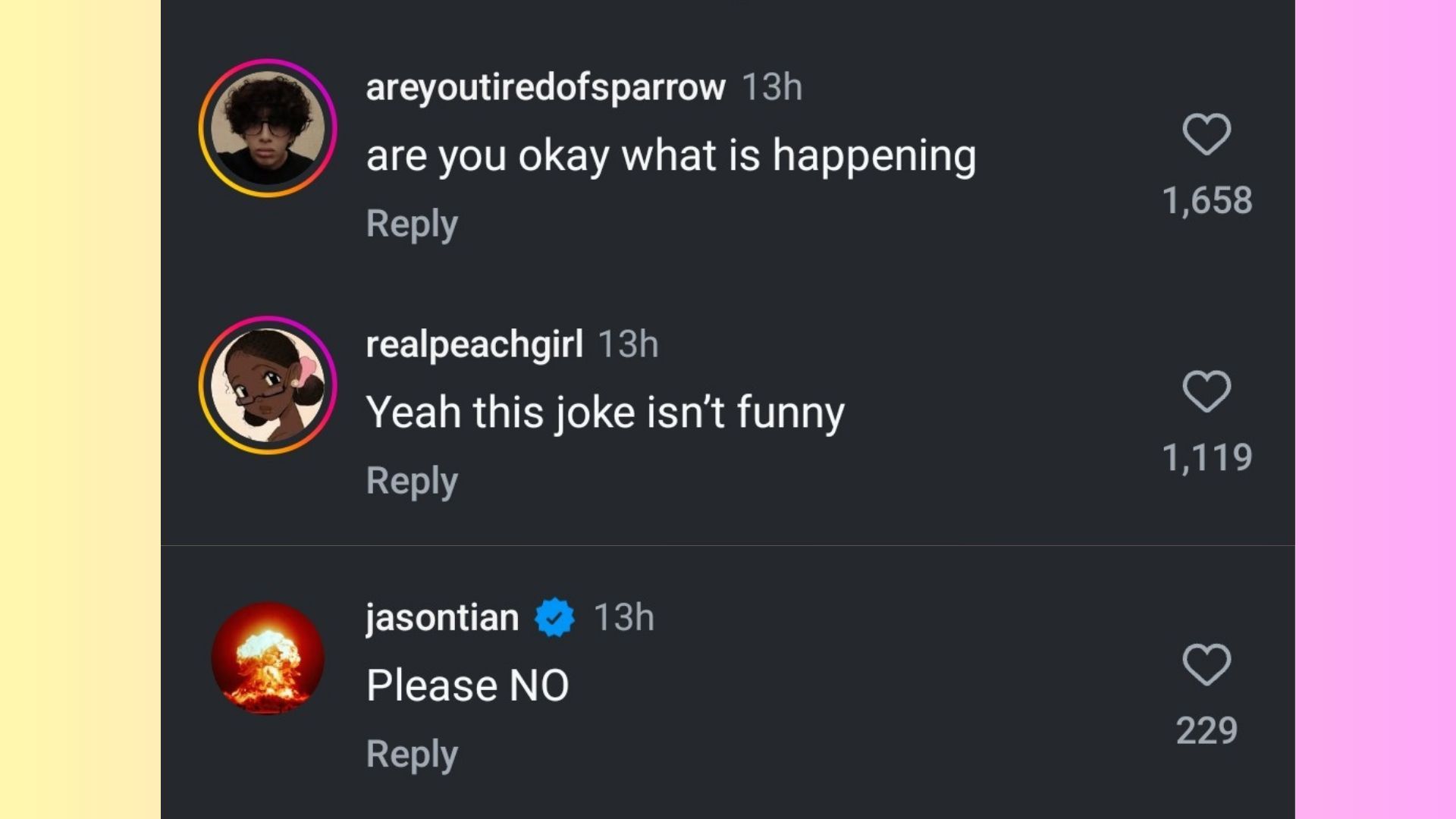Screen dimensions: 1456x819
Task: Open realpeachgirl's cartoon avatar
Action: tap(268, 385)
